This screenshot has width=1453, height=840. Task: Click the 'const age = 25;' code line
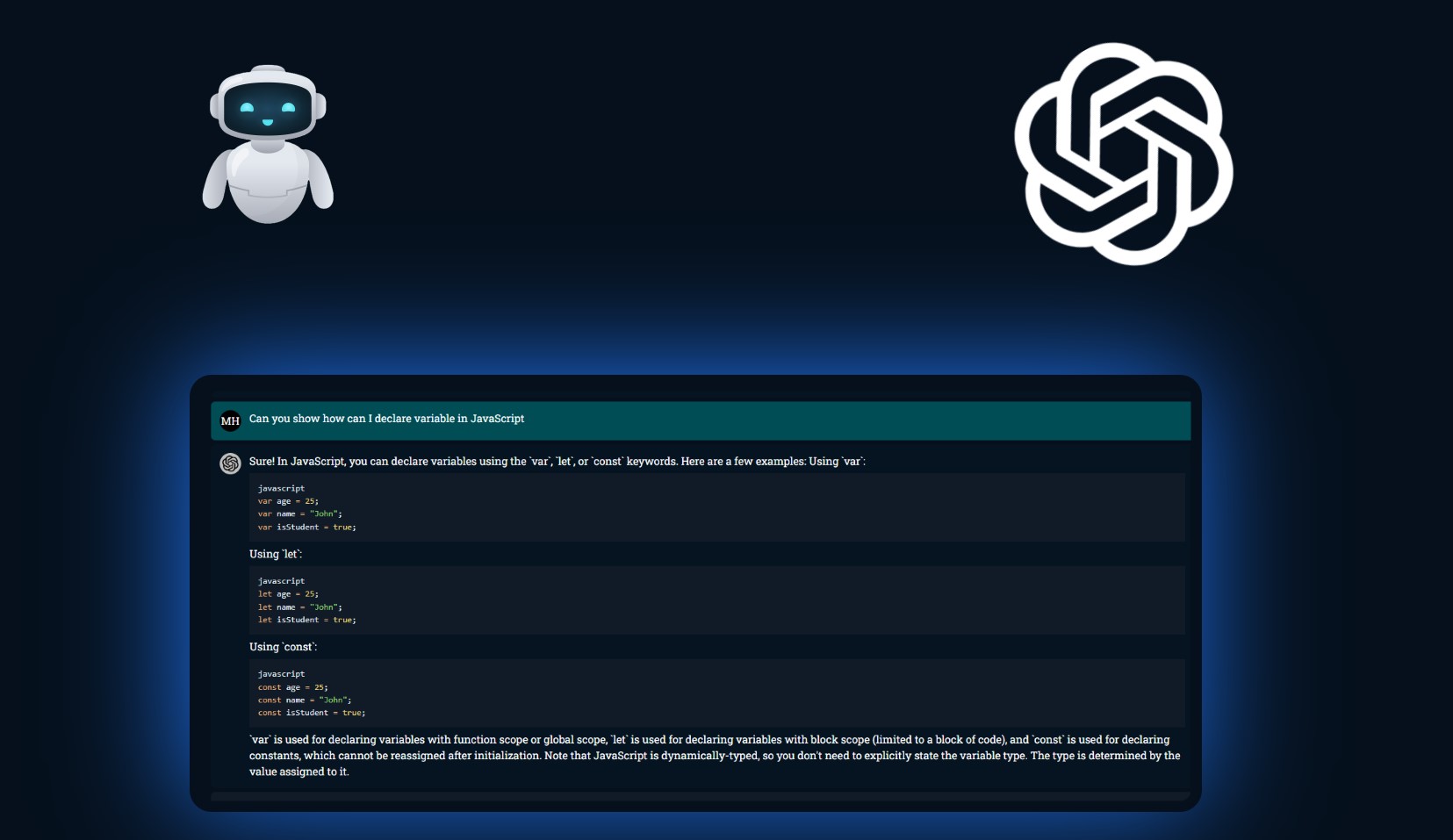tap(292, 687)
